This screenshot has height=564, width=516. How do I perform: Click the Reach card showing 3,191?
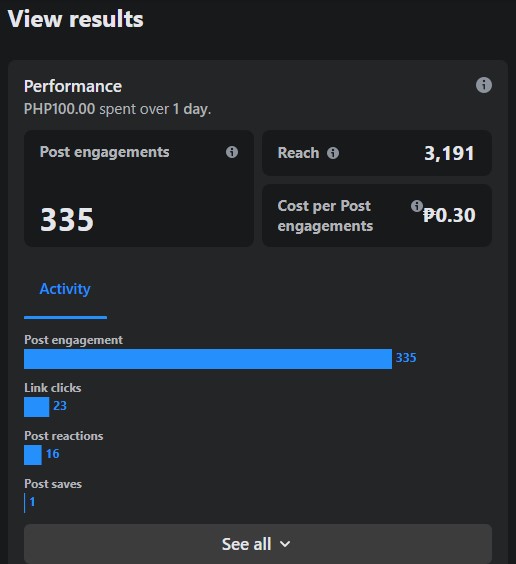tap(377, 153)
